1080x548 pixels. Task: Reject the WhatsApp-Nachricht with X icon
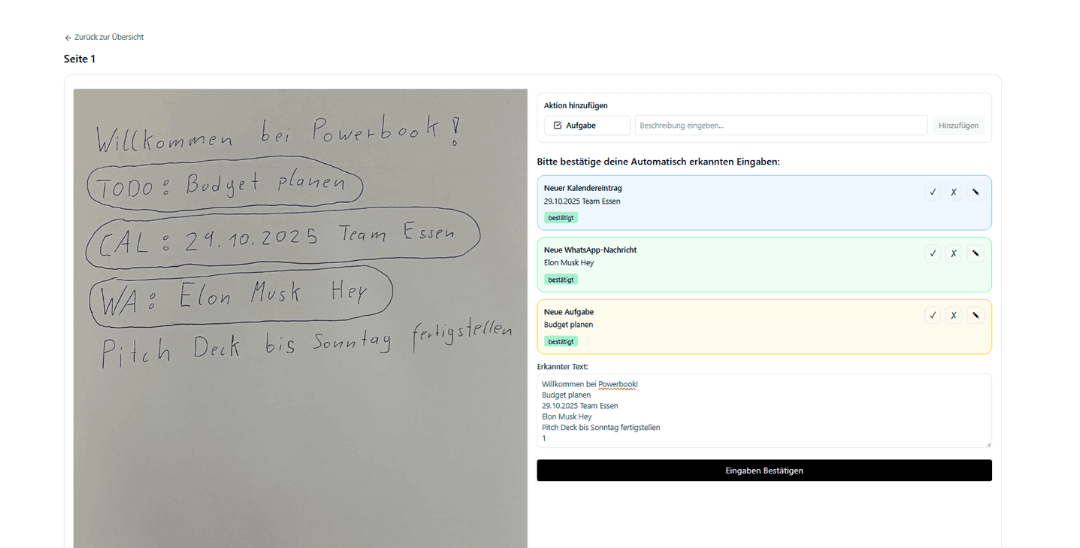tap(953, 253)
